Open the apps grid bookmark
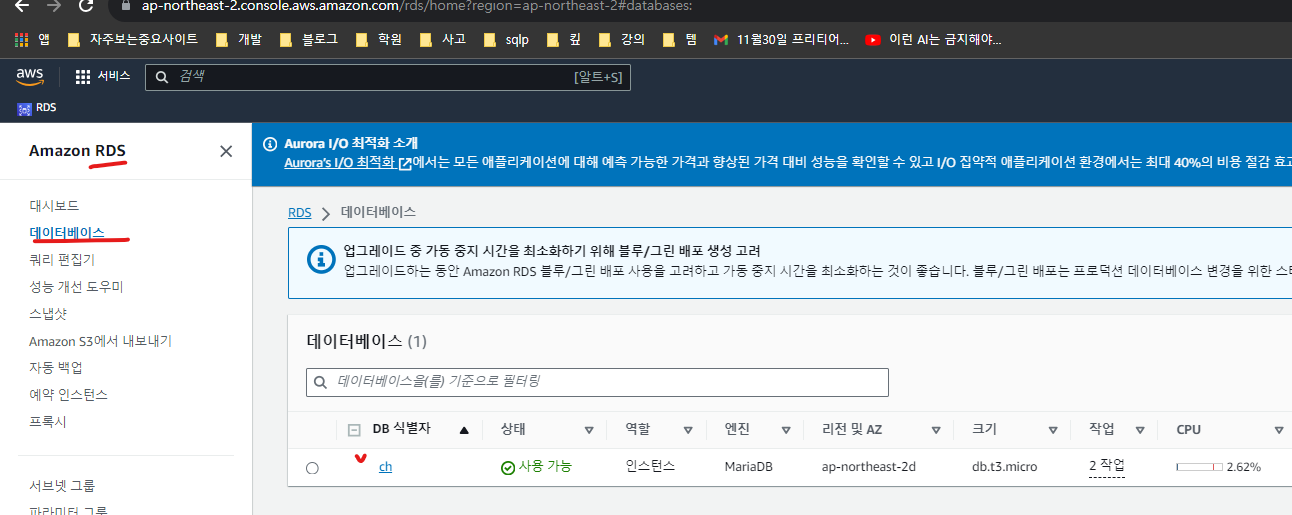The image size is (1292, 515). click(x=32, y=40)
